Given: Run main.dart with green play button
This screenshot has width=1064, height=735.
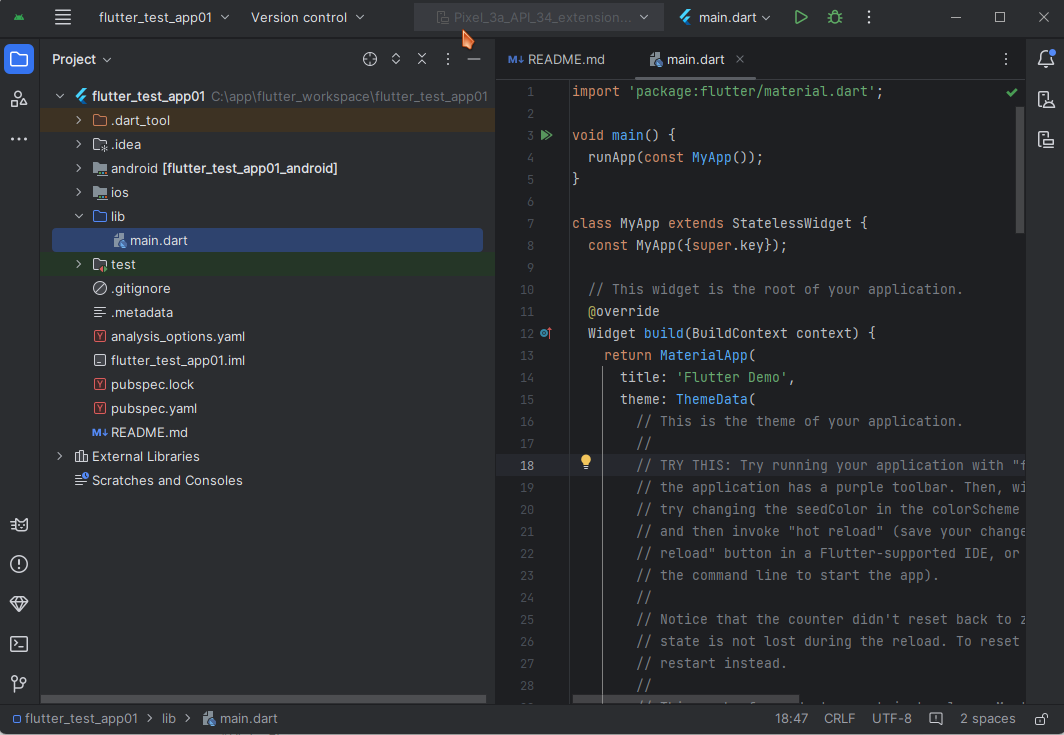Looking at the screenshot, I should [x=801, y=17].
